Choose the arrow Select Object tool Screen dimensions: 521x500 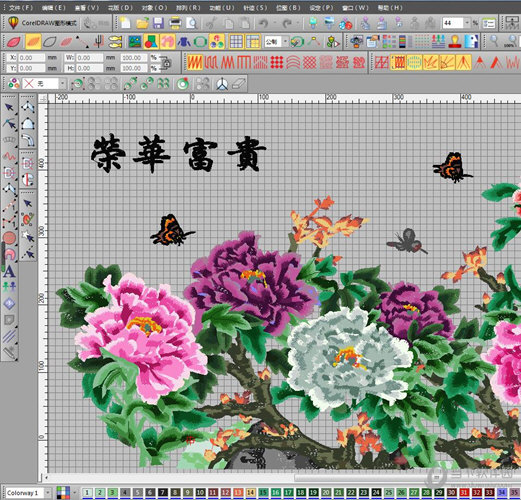point(9,107)
